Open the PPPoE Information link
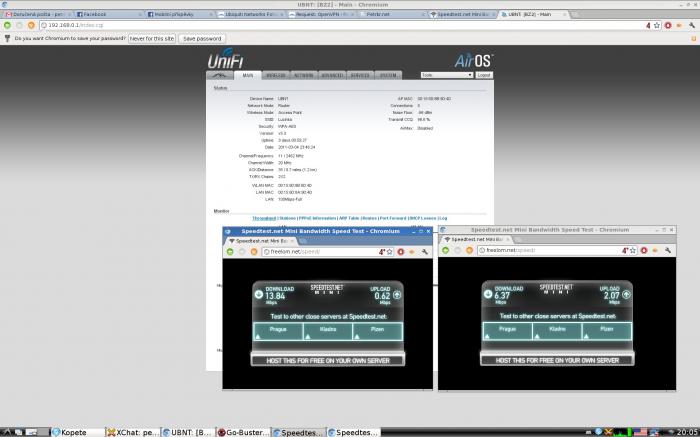The height and width of the screenshot is (437, 700). point(318,218)
